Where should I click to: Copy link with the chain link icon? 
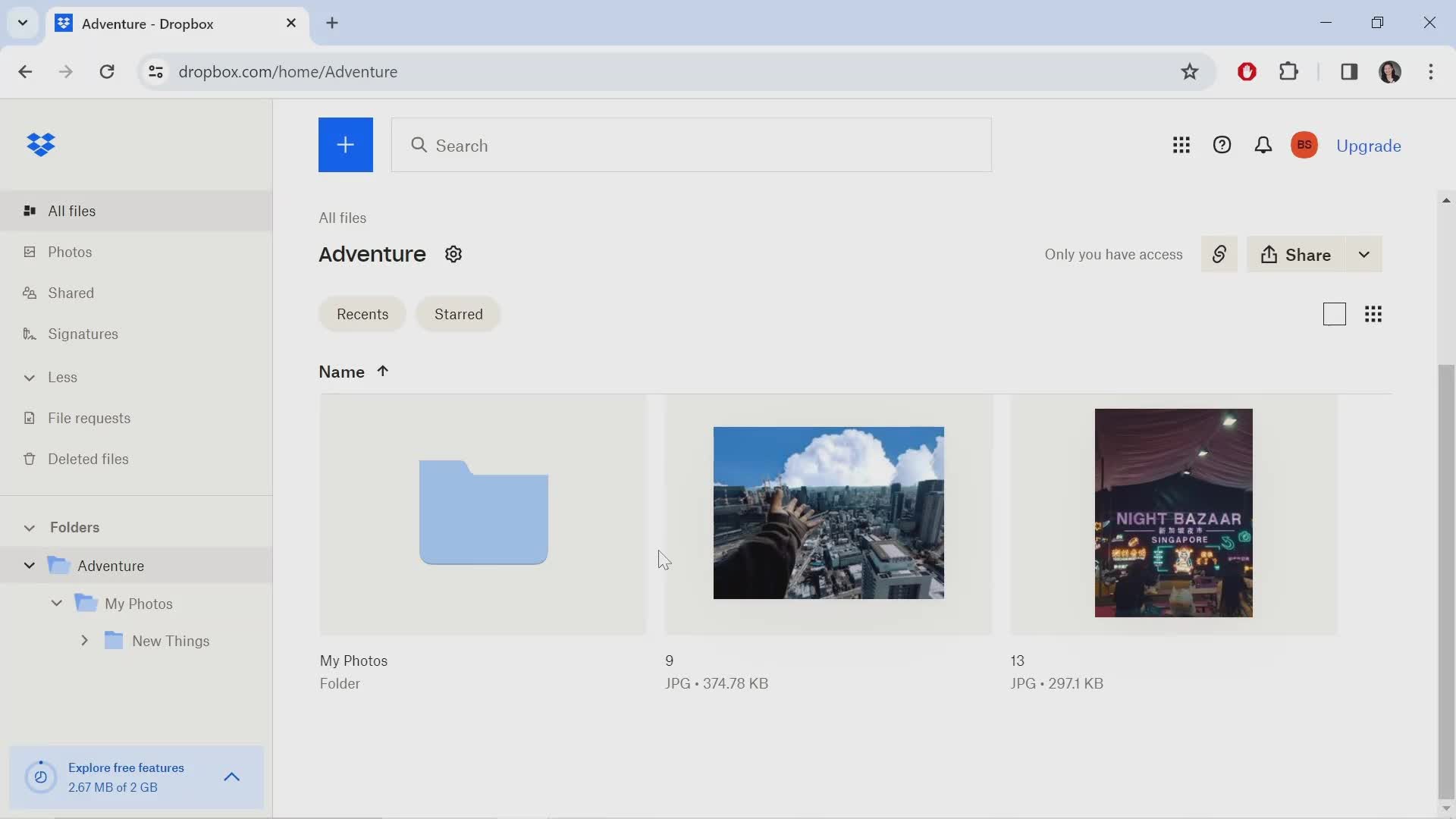(1219, 254)
